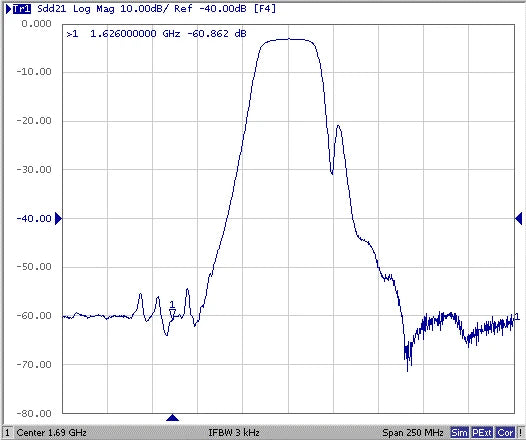Click the Span 250 MHz setting
Viewport: 526px width, 440px height.
[x=413, y=433]
